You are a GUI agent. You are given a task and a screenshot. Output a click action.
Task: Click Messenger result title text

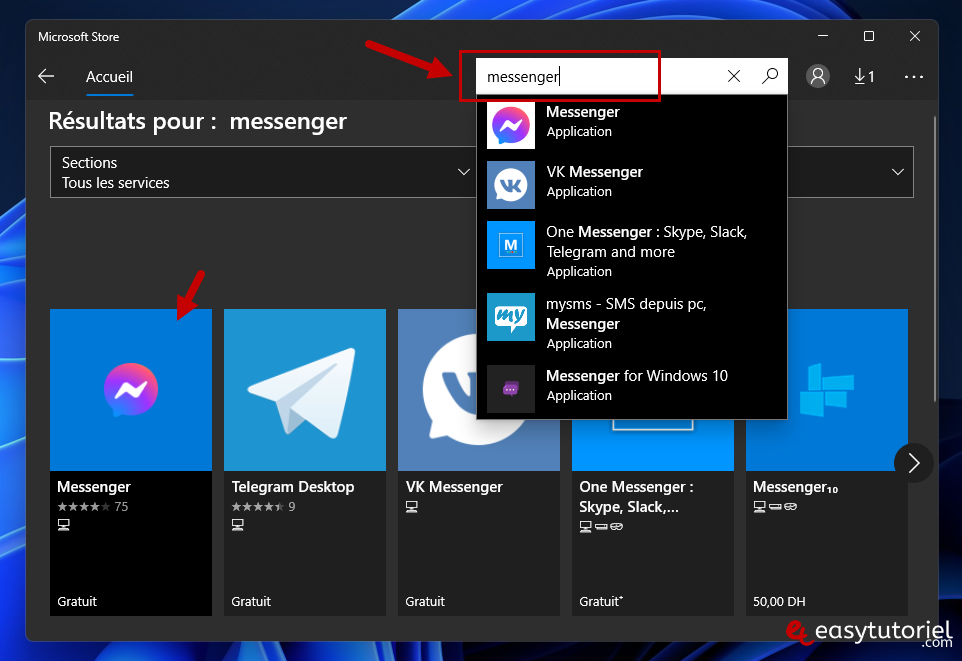tap(94, 487)
